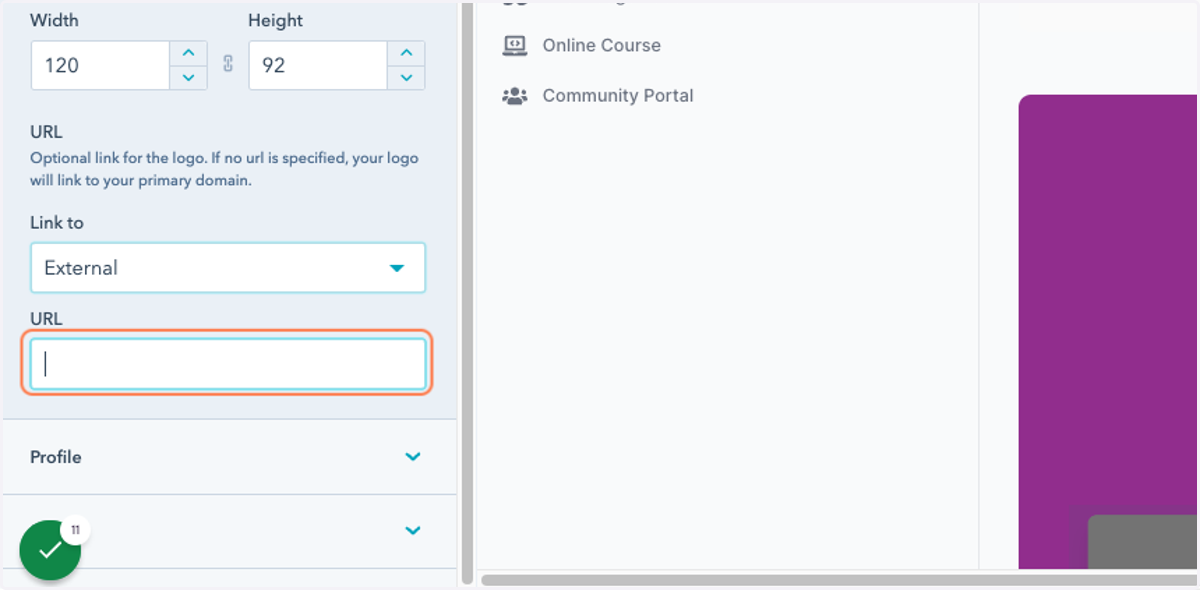
Task: Click the Height input field showing 92
Action: coord(318,65)
